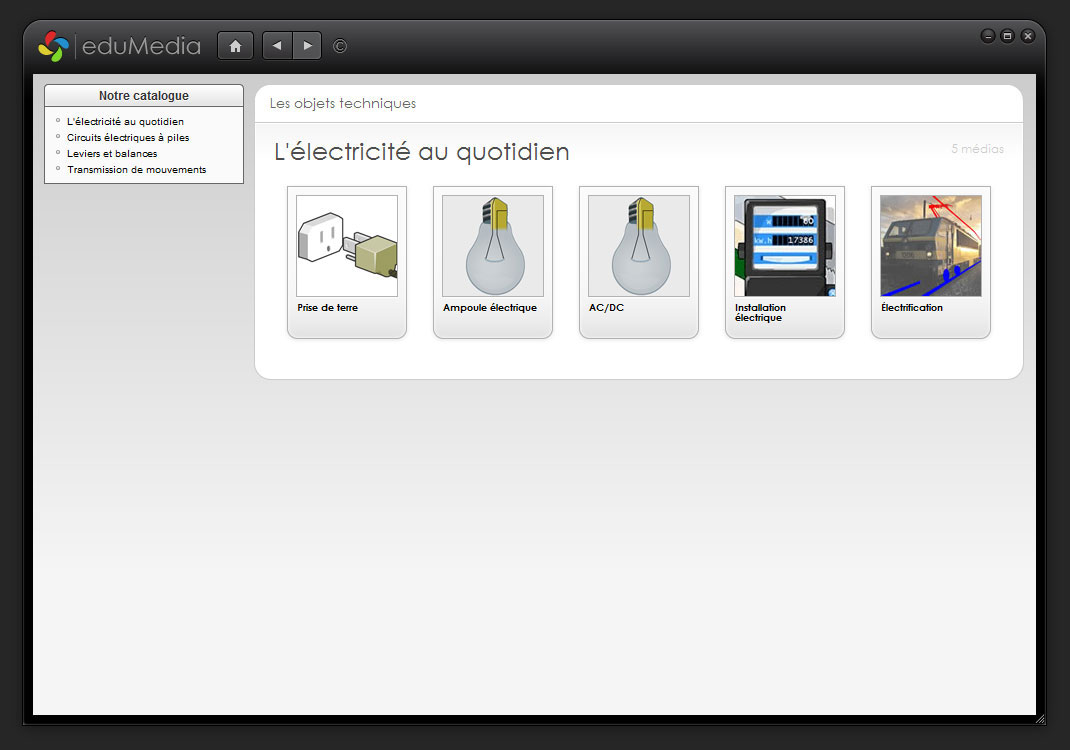Click the window resize grip corner
Screen dimensions: 1070x750
click(x=1040, y=719)
